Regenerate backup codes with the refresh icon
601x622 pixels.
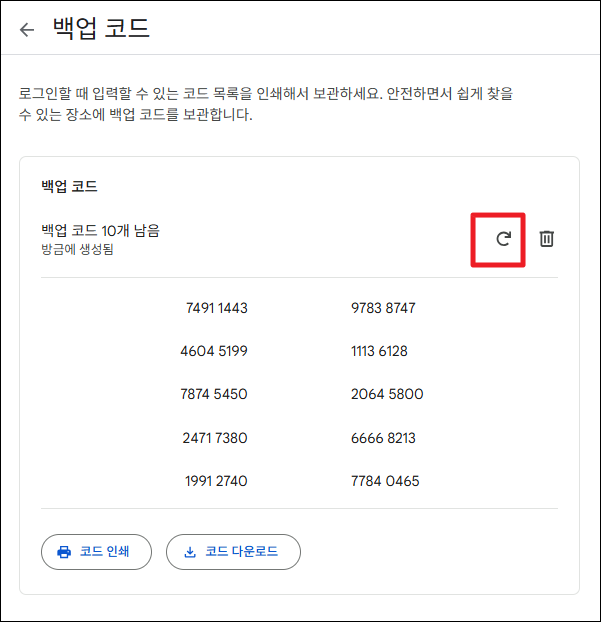coord(504,238)
